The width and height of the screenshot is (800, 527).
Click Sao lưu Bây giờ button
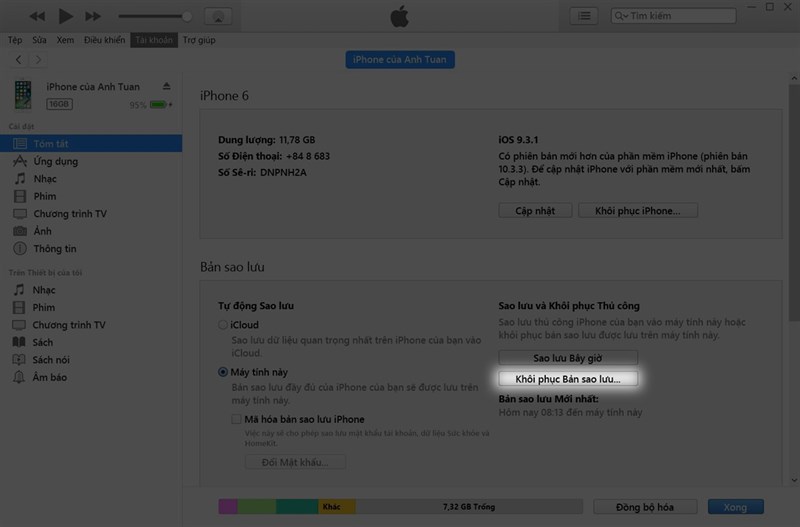(x=568, y=358)
